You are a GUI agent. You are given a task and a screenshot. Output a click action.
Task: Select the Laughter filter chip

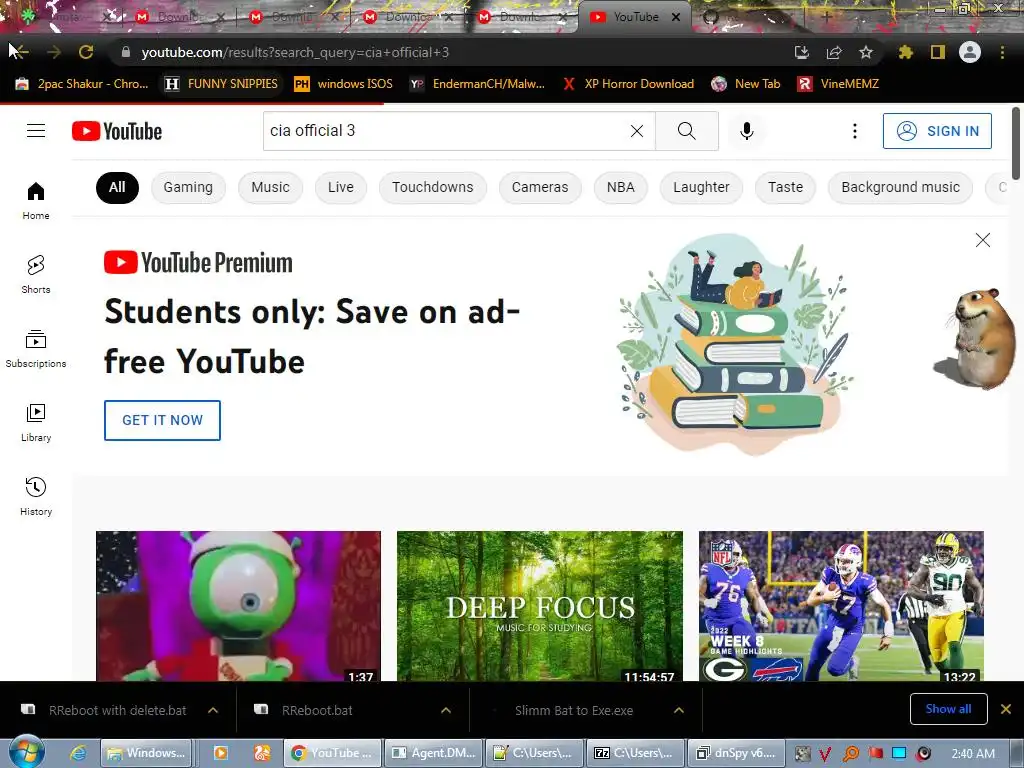pos(701,187)
